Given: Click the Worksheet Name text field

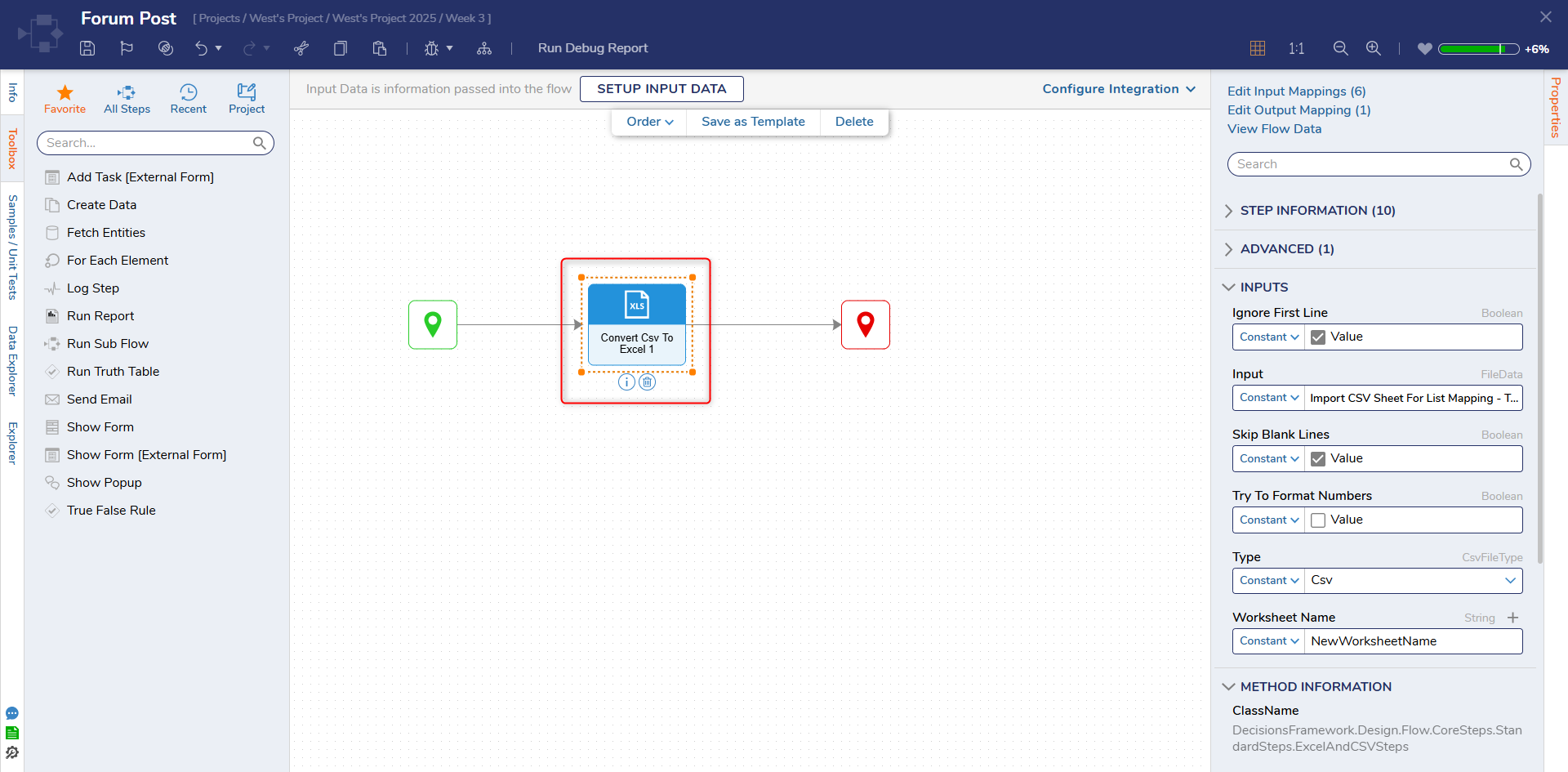Looking at the screenshot, I should tap(1413, 641).
